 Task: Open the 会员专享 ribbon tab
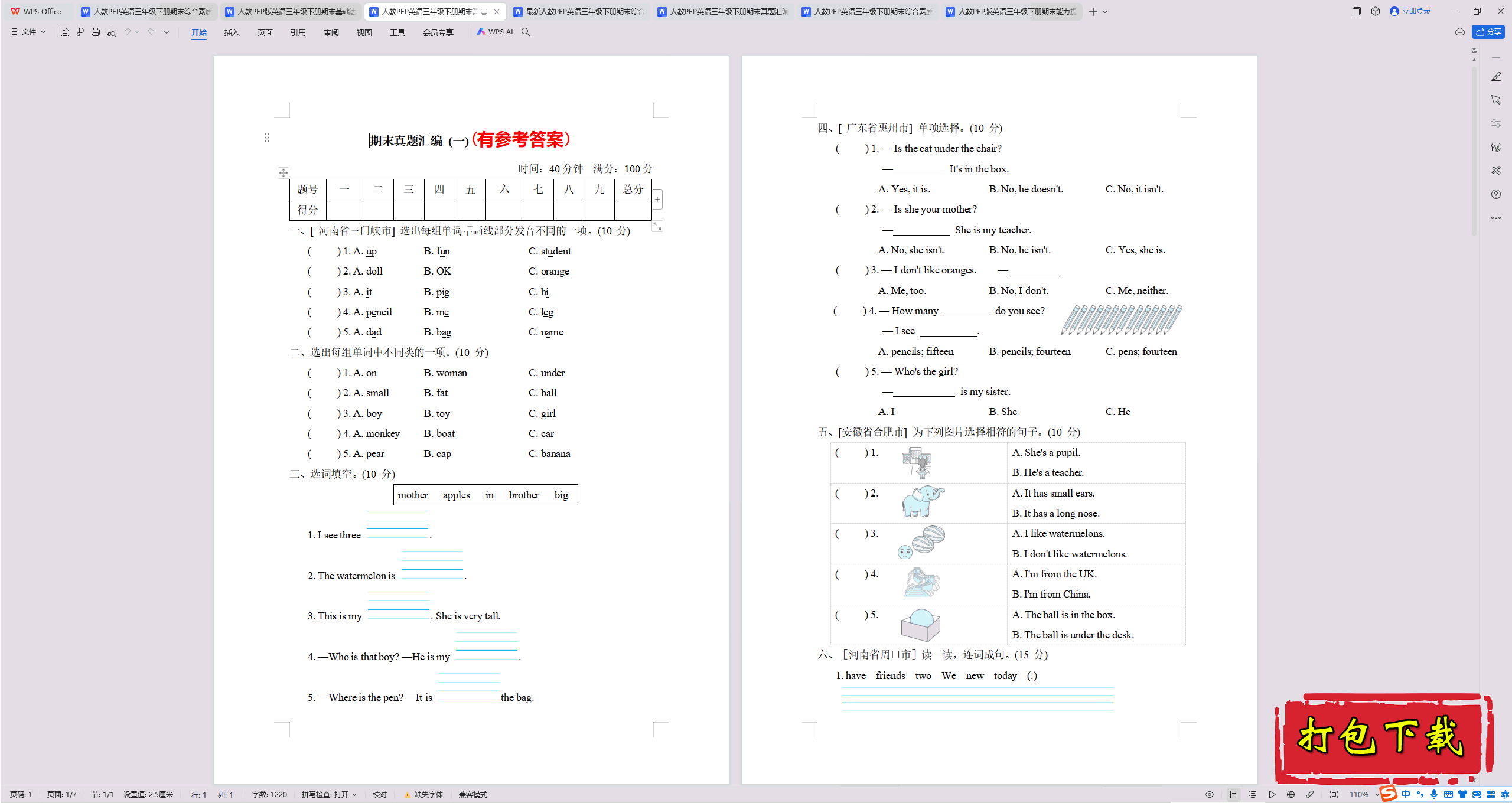438,32
